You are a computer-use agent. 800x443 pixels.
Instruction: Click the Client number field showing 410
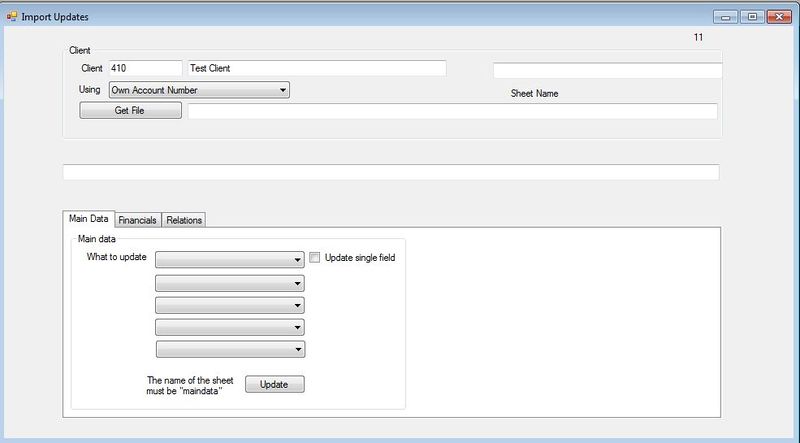click(x=145, y=68)
